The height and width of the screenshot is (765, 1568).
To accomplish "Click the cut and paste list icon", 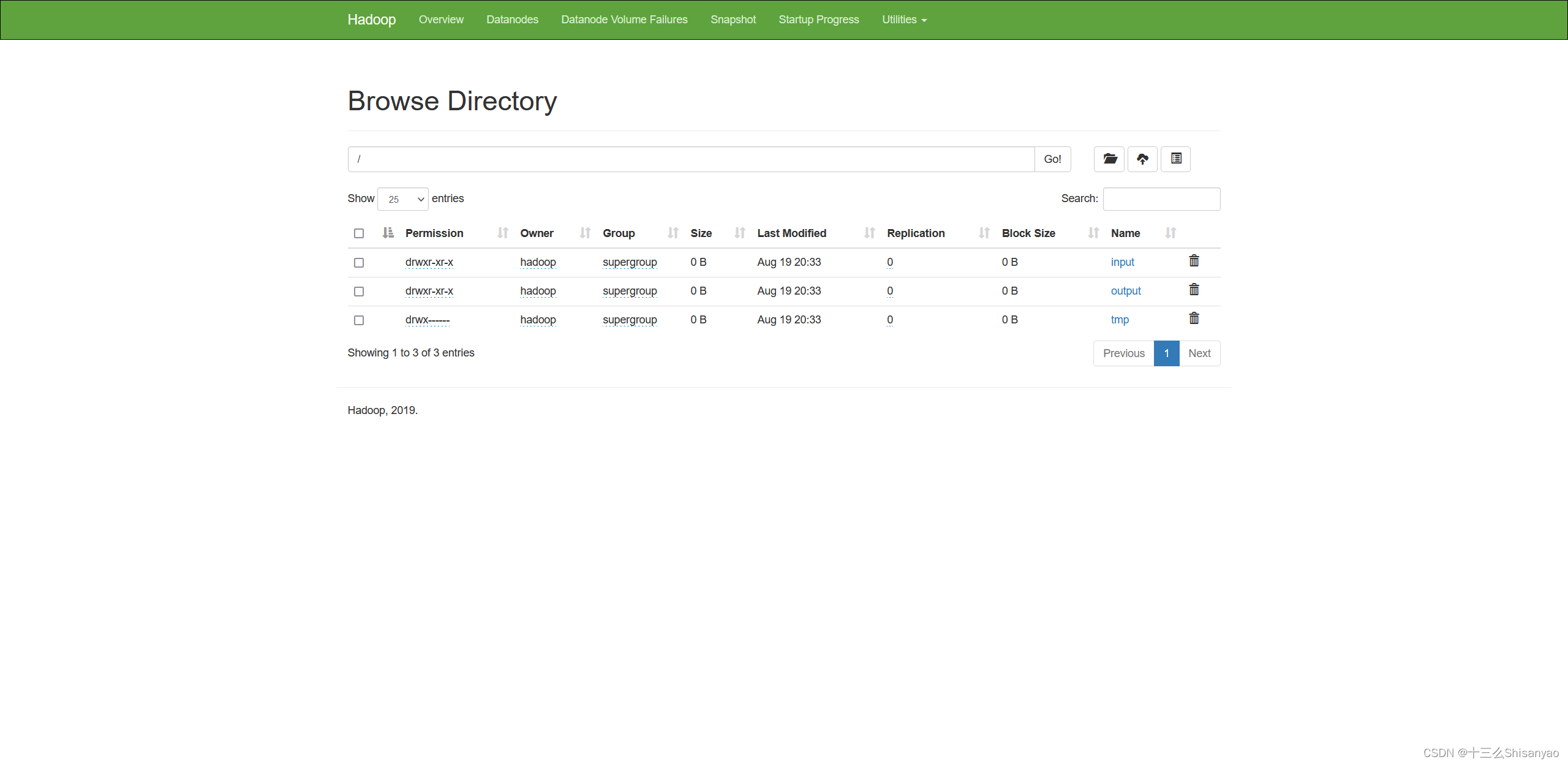I will [x=1175, y=159].
